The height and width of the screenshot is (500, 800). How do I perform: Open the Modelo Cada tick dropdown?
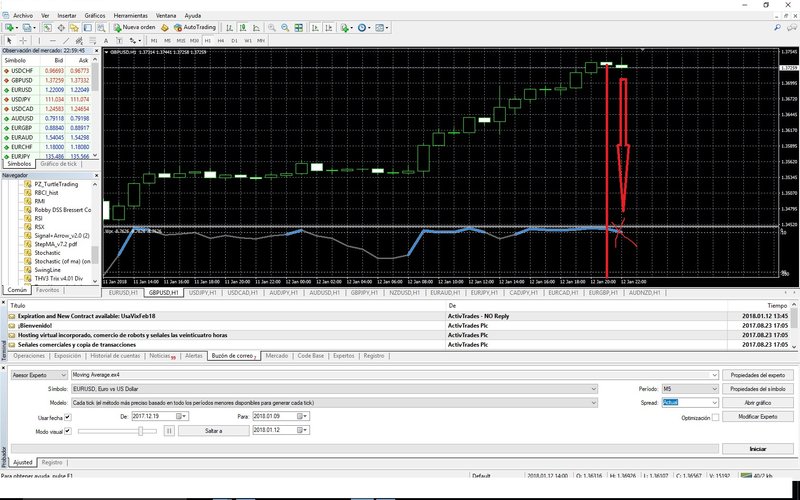pyautogui.click(x=334, y=403)
